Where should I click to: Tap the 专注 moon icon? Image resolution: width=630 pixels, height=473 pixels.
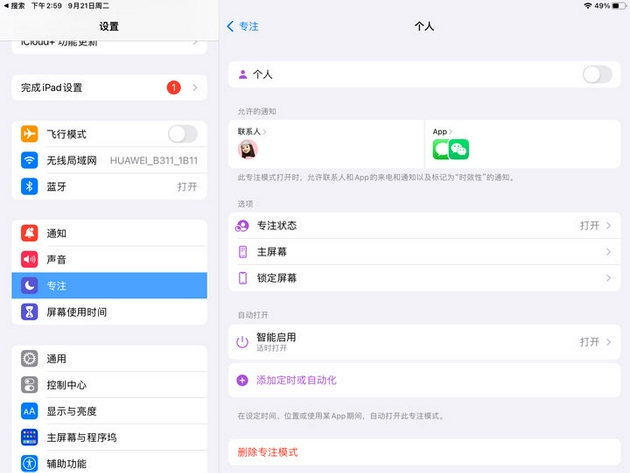tap(29, 286)
